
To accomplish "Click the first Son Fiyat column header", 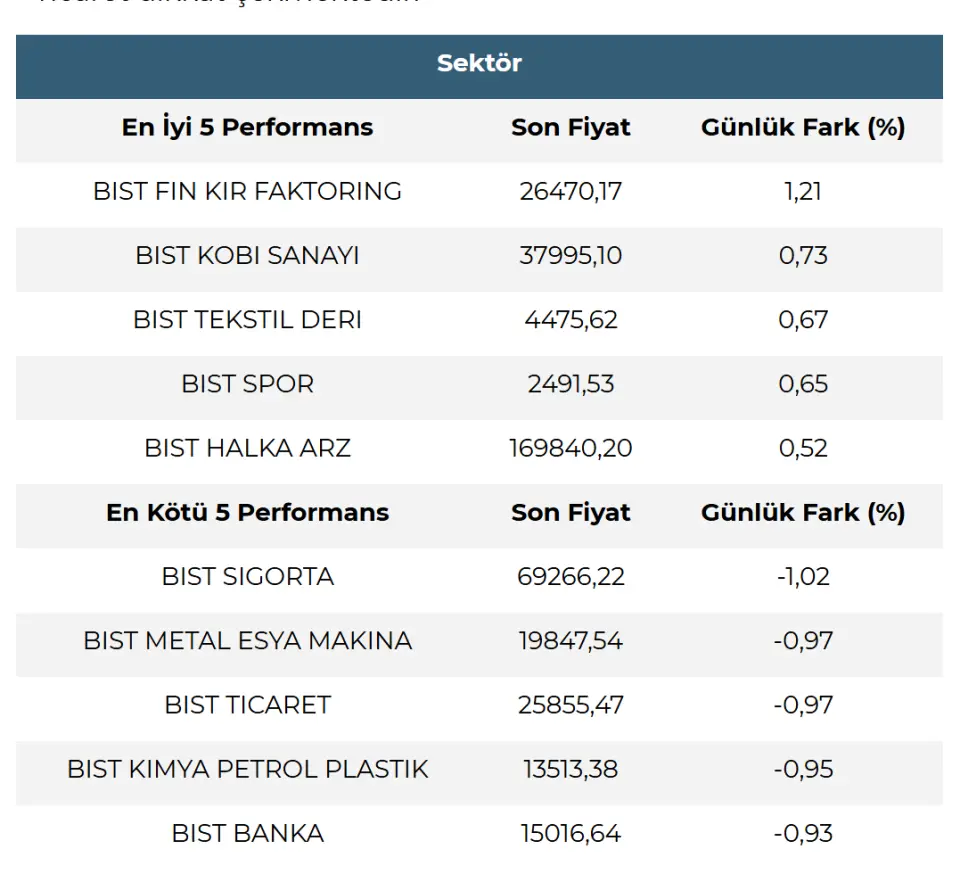I will pyautogui.click(x=571, y=128).
